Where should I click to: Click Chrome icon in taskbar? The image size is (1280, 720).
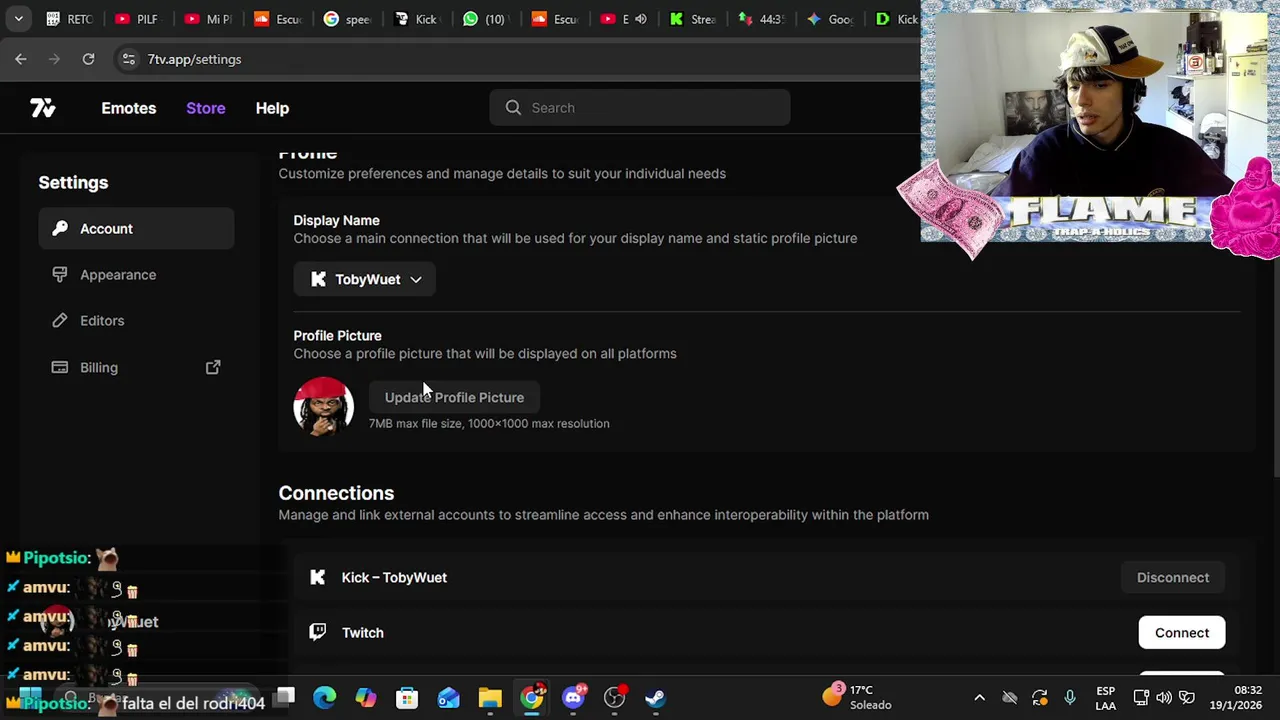click(x=532, y=698)
